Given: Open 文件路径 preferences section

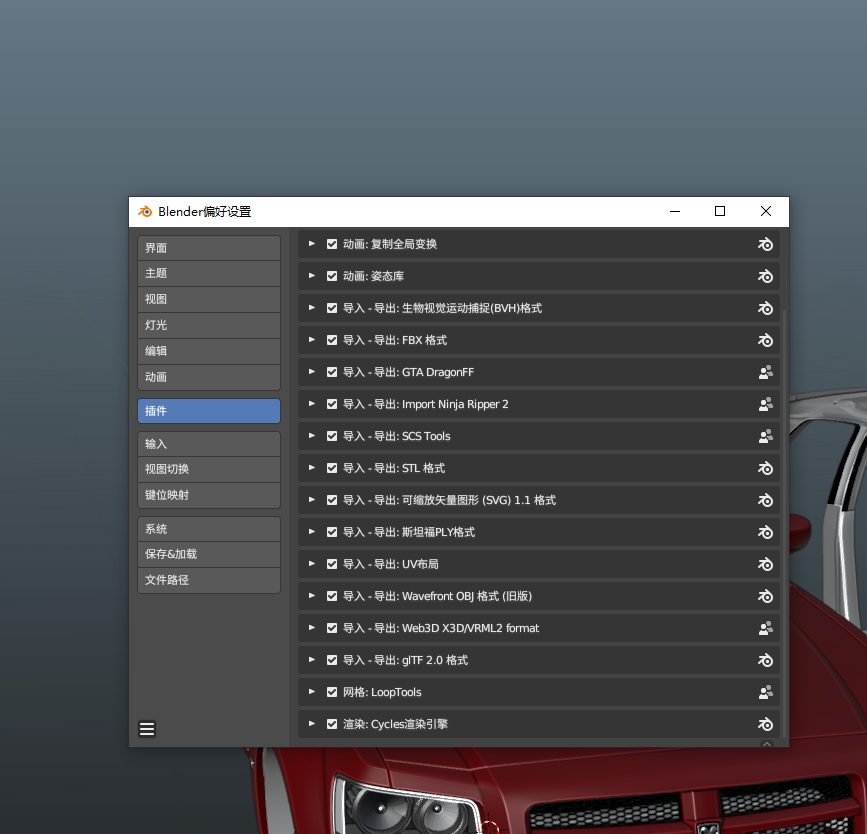Looking at the screenshot, I should [x=209, y=580].
